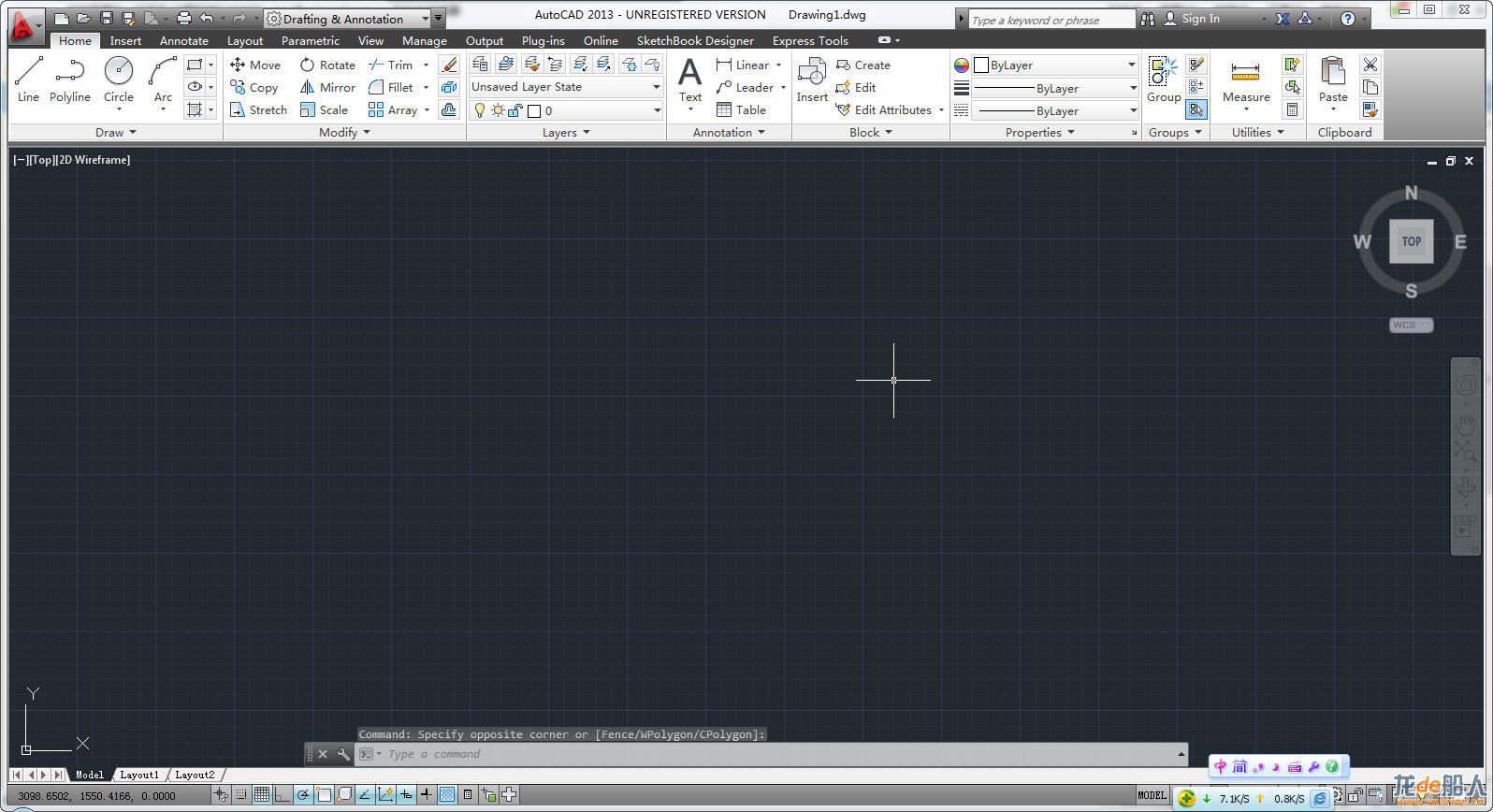Select the Leader annotation tool
The width and height of the screenshot is (1493, 812).
745,87
